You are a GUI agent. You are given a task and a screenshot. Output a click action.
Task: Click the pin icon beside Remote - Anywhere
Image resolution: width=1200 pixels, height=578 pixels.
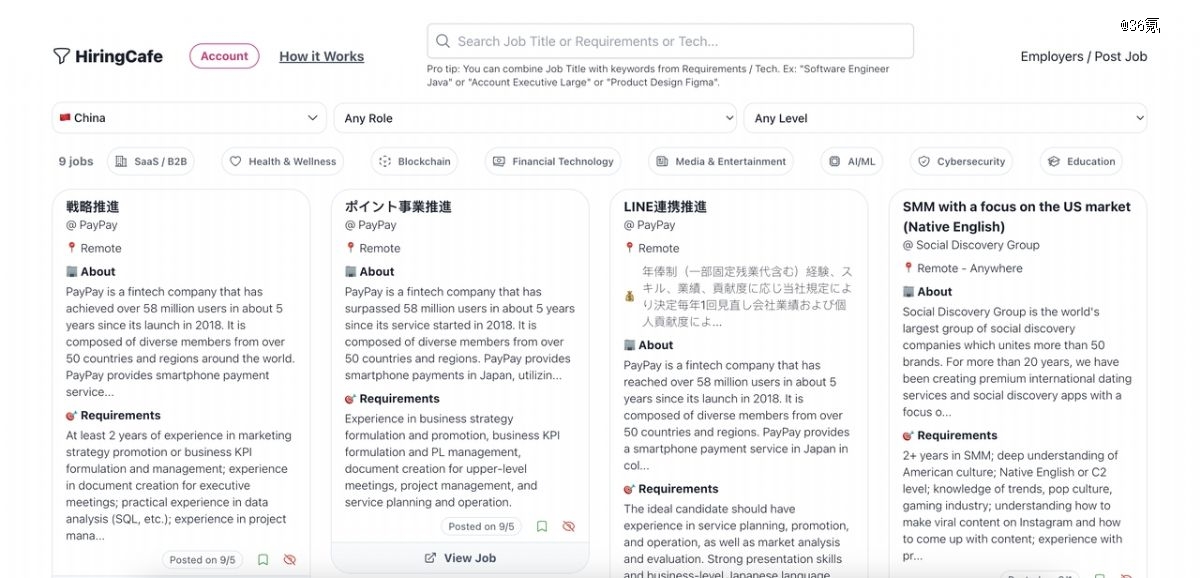pyautogui.click(x=908, y=268)
